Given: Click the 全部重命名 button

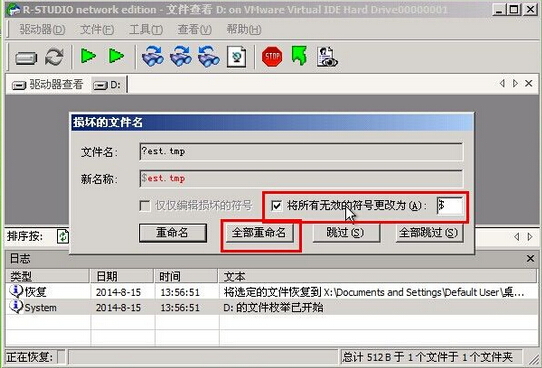Looking at the screenshot, I should coord(259,233).
